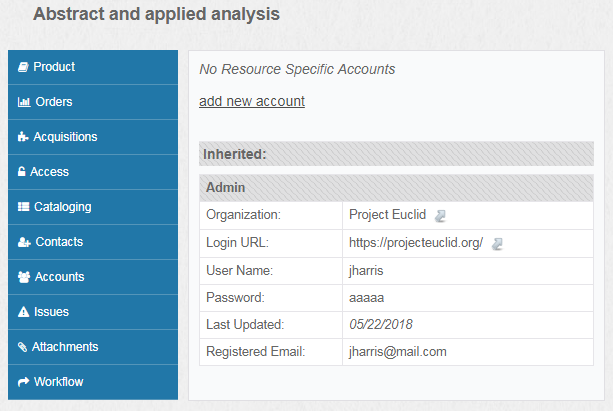Open external link icon beside Login URL
This screenshot has height=411, width=613.
497,244
